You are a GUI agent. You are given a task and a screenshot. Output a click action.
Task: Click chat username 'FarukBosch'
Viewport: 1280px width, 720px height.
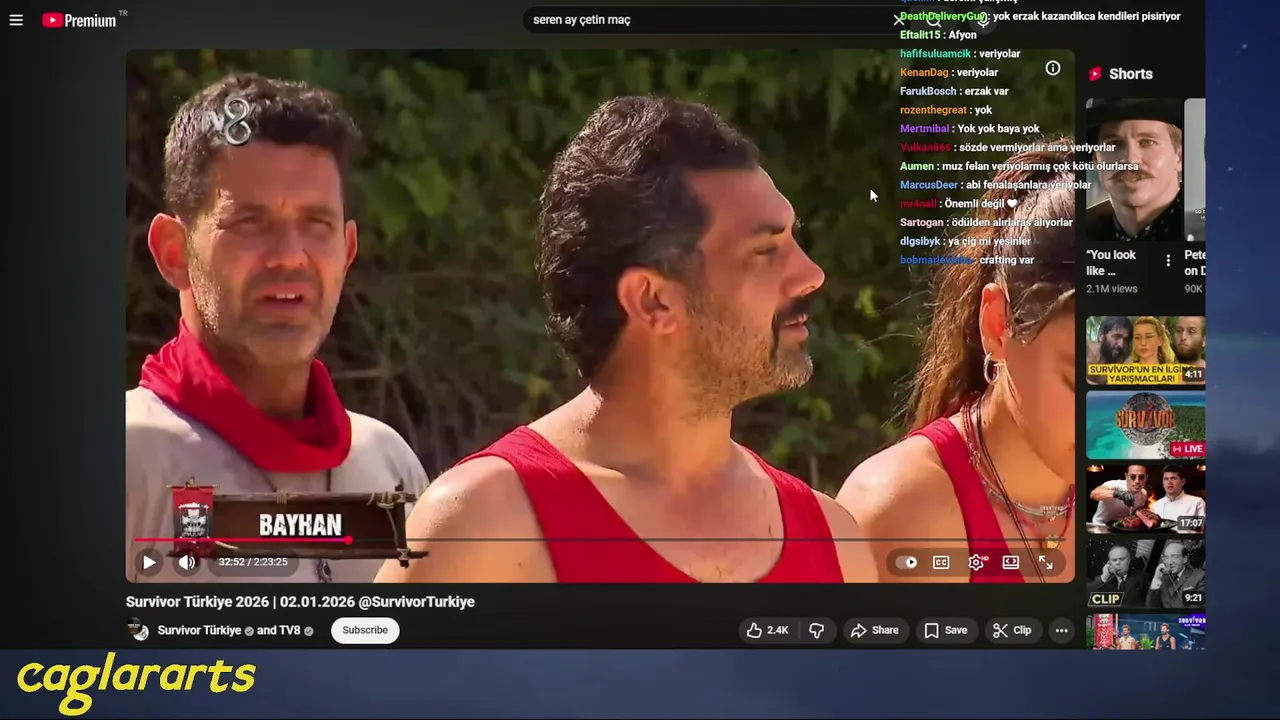(928, 91)
